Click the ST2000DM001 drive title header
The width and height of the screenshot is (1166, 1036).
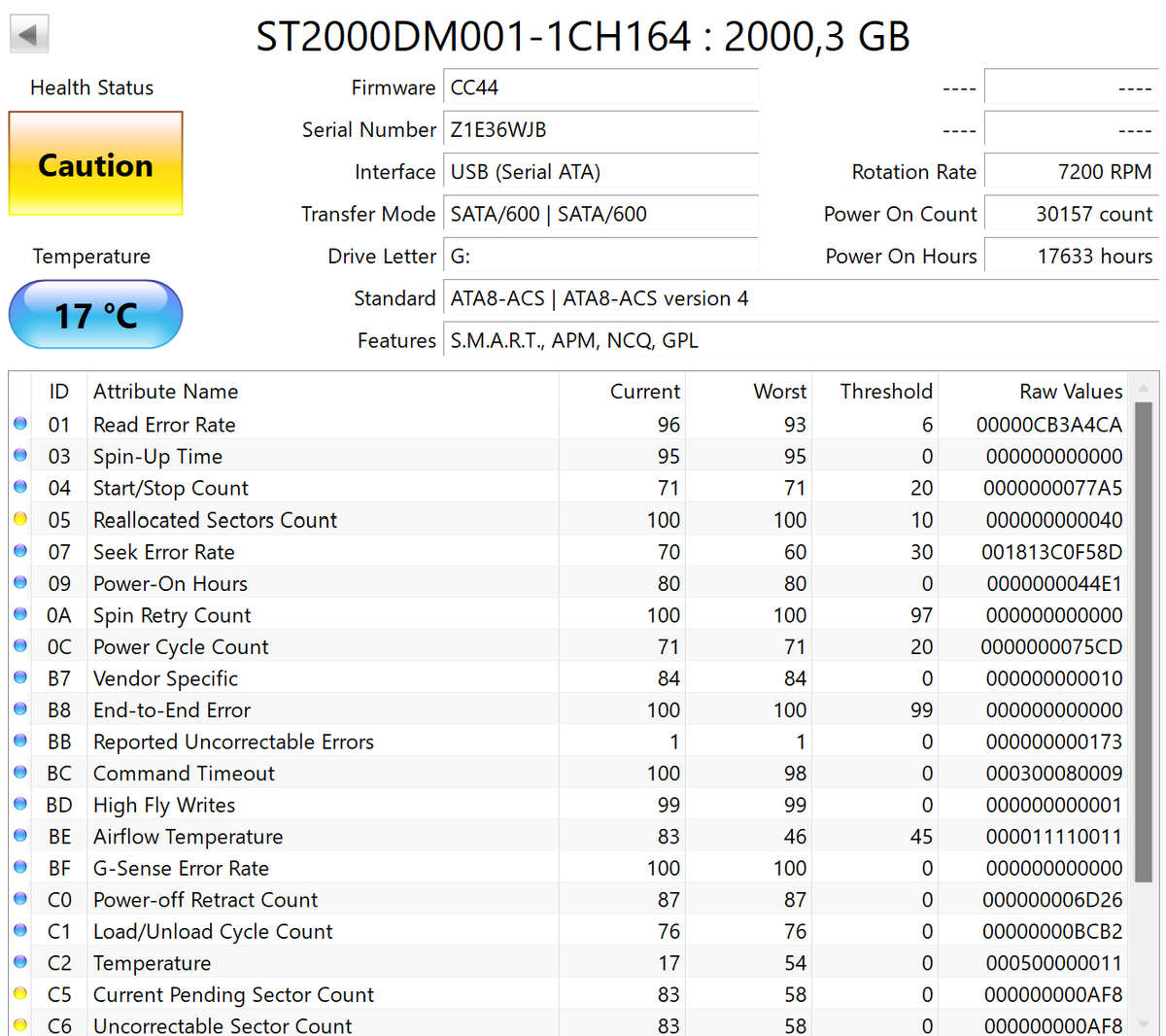point(582,36)
